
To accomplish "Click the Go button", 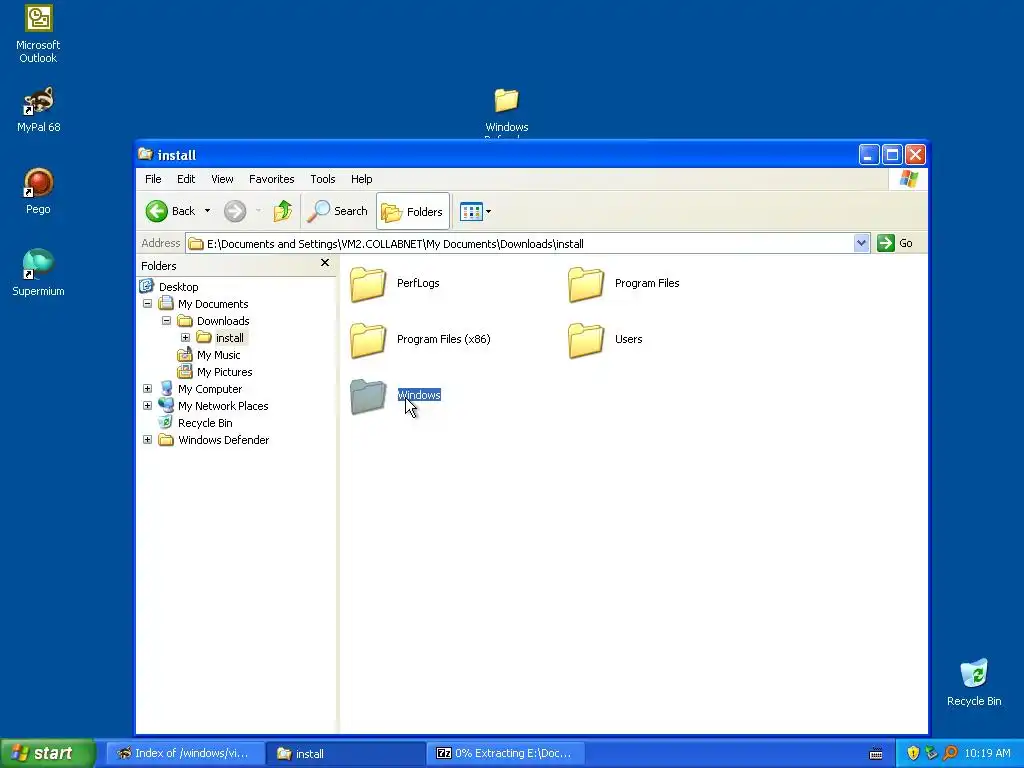I will [895, 244].
